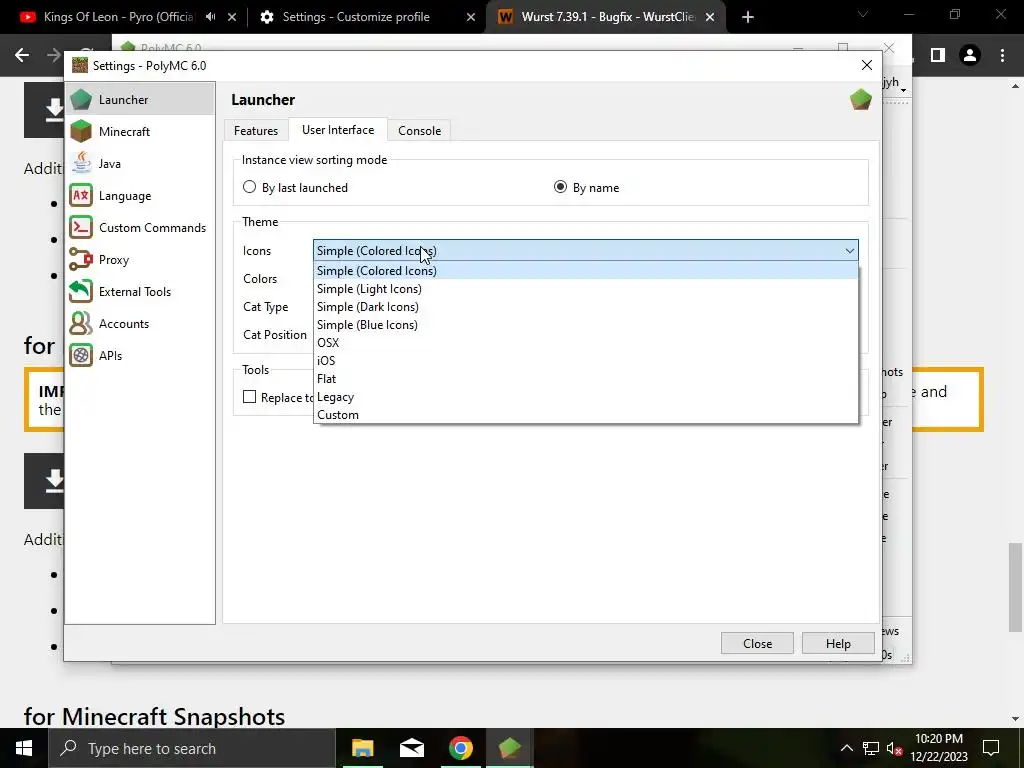Toggle the 'Replace' toolbar checkbox under Tools
The image size is (1024, 768).
coord(249,397)
